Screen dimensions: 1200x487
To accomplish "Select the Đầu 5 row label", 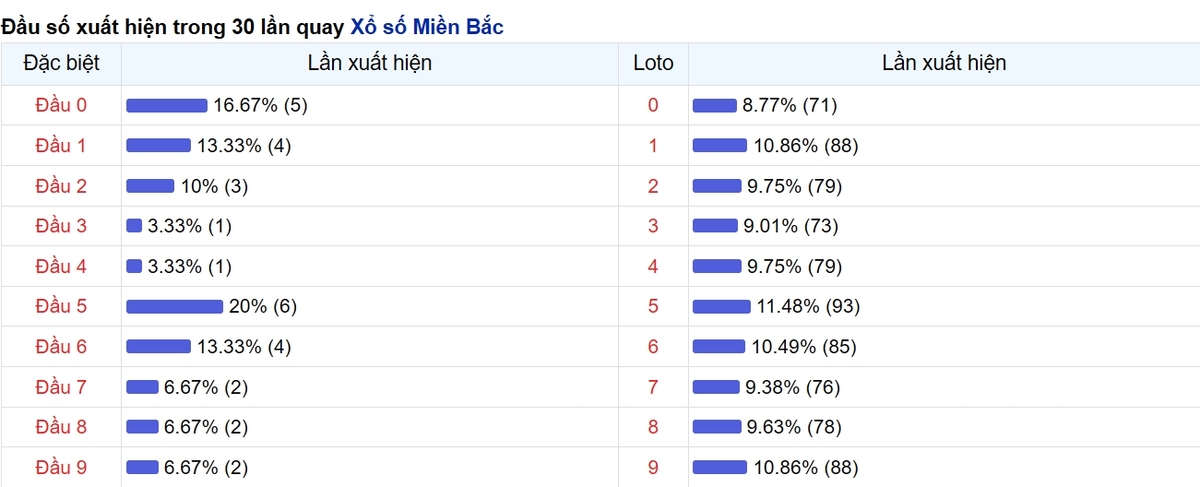I will tap(61, 306).
